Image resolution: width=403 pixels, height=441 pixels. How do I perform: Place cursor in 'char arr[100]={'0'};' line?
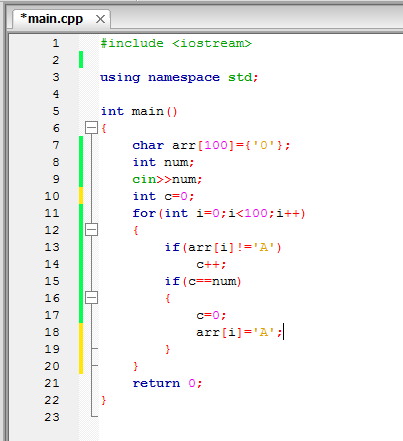(211, 145)
